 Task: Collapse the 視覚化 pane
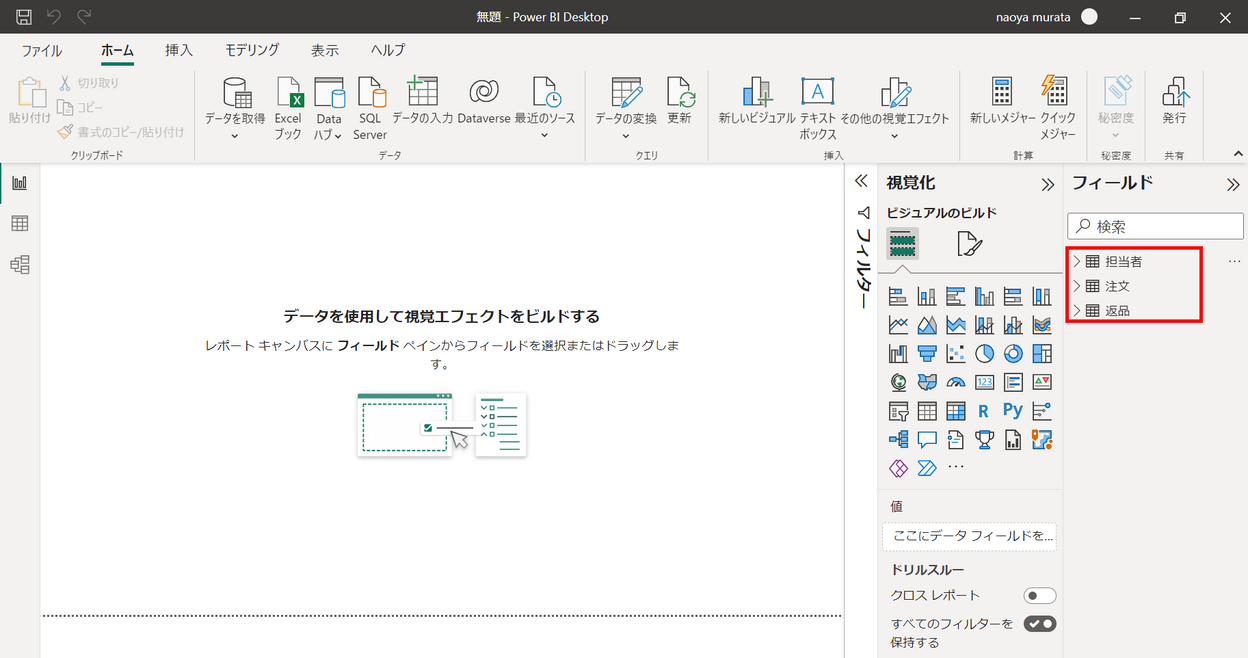click(x=1048, y=184)
